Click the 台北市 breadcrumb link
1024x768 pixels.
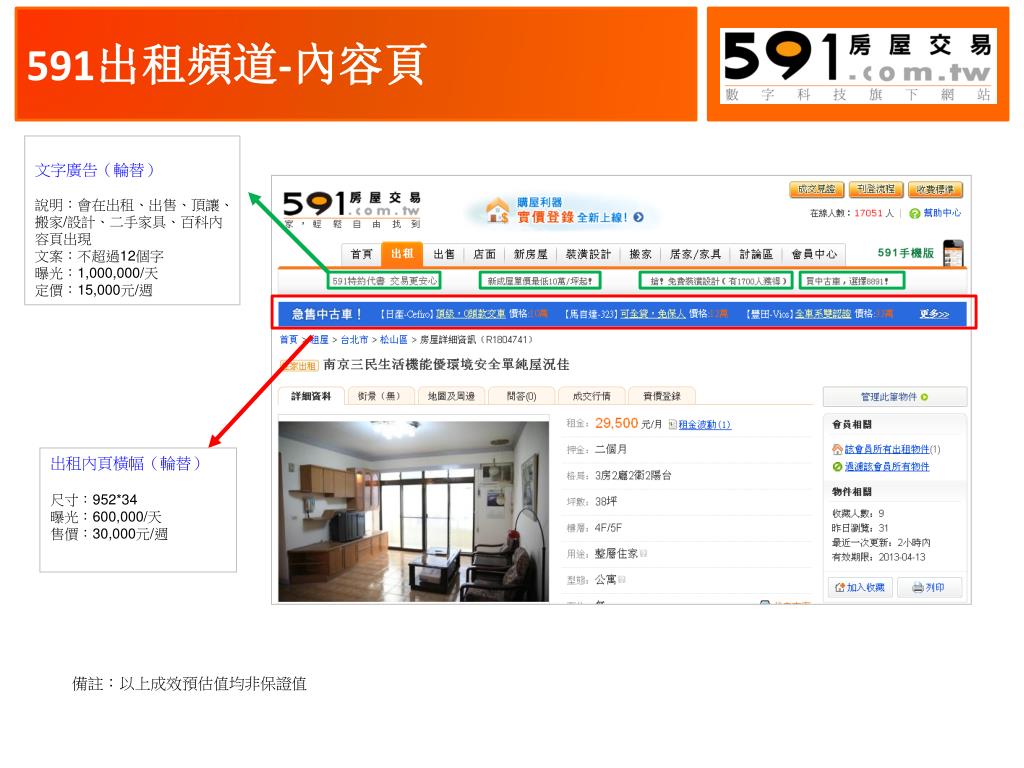[354, 340]
